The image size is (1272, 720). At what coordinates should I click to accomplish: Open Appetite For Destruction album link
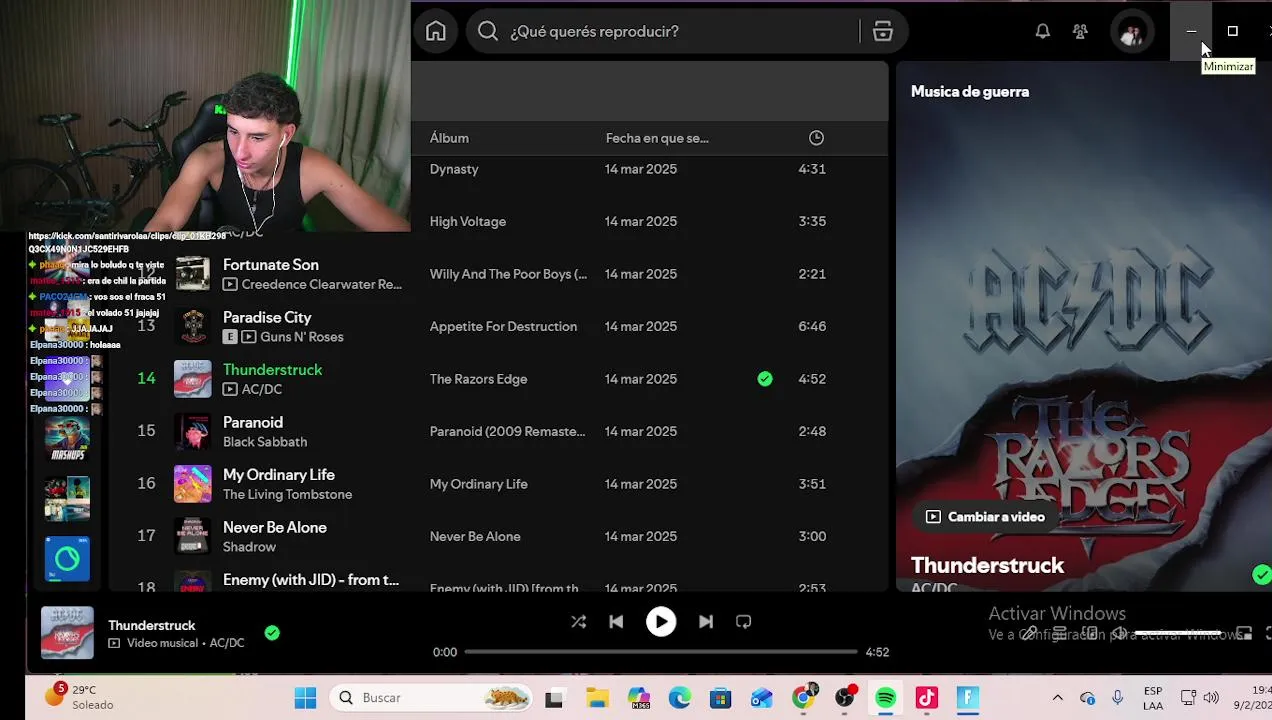[x=503, y=326]
